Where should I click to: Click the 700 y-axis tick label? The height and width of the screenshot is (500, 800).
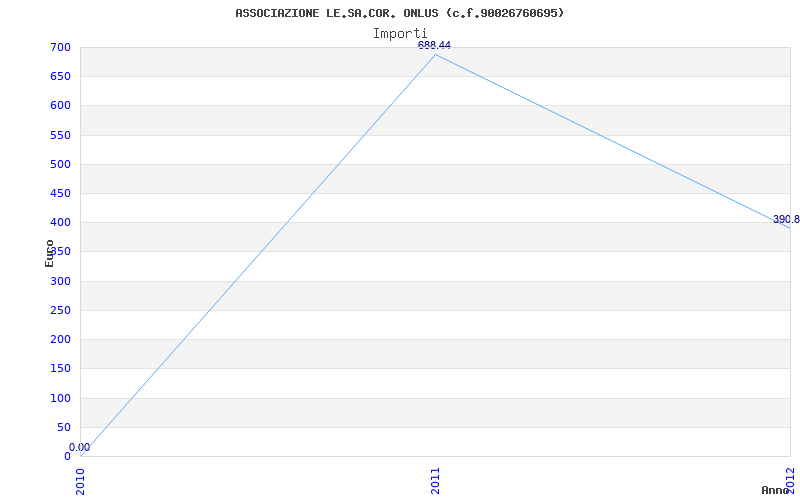coord(60,47)
